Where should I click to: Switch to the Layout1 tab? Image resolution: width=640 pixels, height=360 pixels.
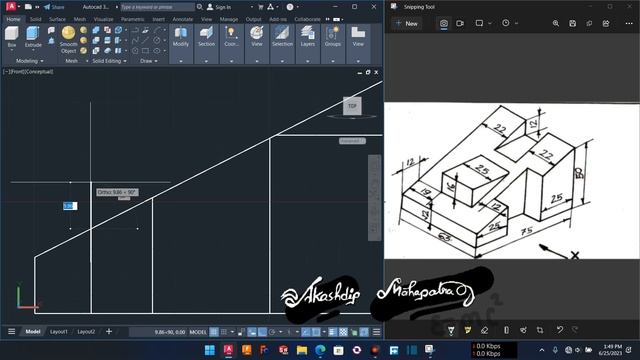(x=58, y=332)
